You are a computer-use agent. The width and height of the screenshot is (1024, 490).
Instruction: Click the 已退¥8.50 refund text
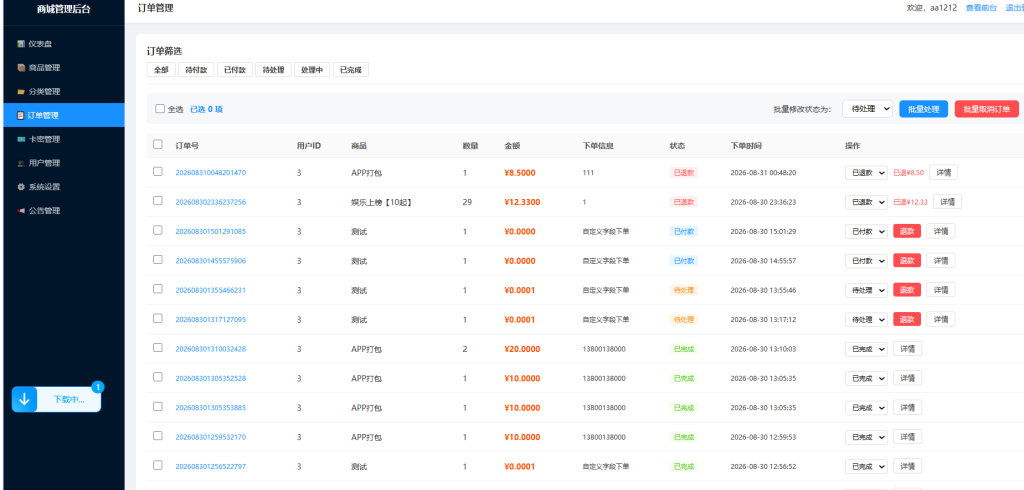click(x=908, y=172)
